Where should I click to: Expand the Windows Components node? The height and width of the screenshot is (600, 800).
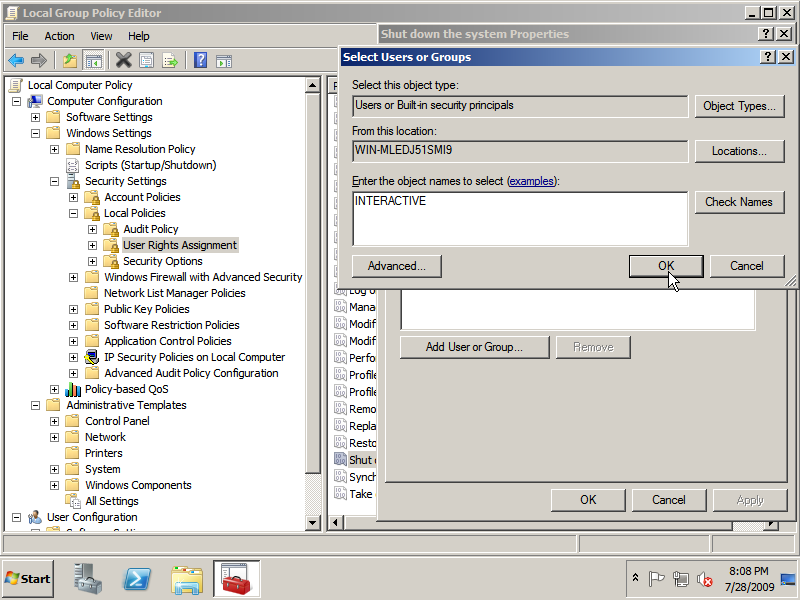click(55, 486)
